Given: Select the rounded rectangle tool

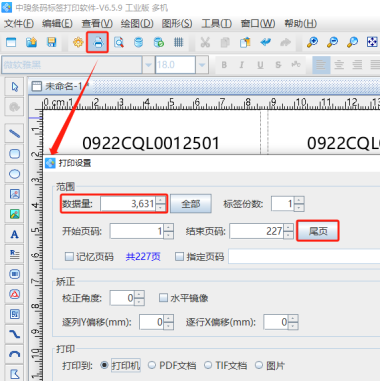Looking at the screenshot, I should pyautogui.click(x=14, y=154).
